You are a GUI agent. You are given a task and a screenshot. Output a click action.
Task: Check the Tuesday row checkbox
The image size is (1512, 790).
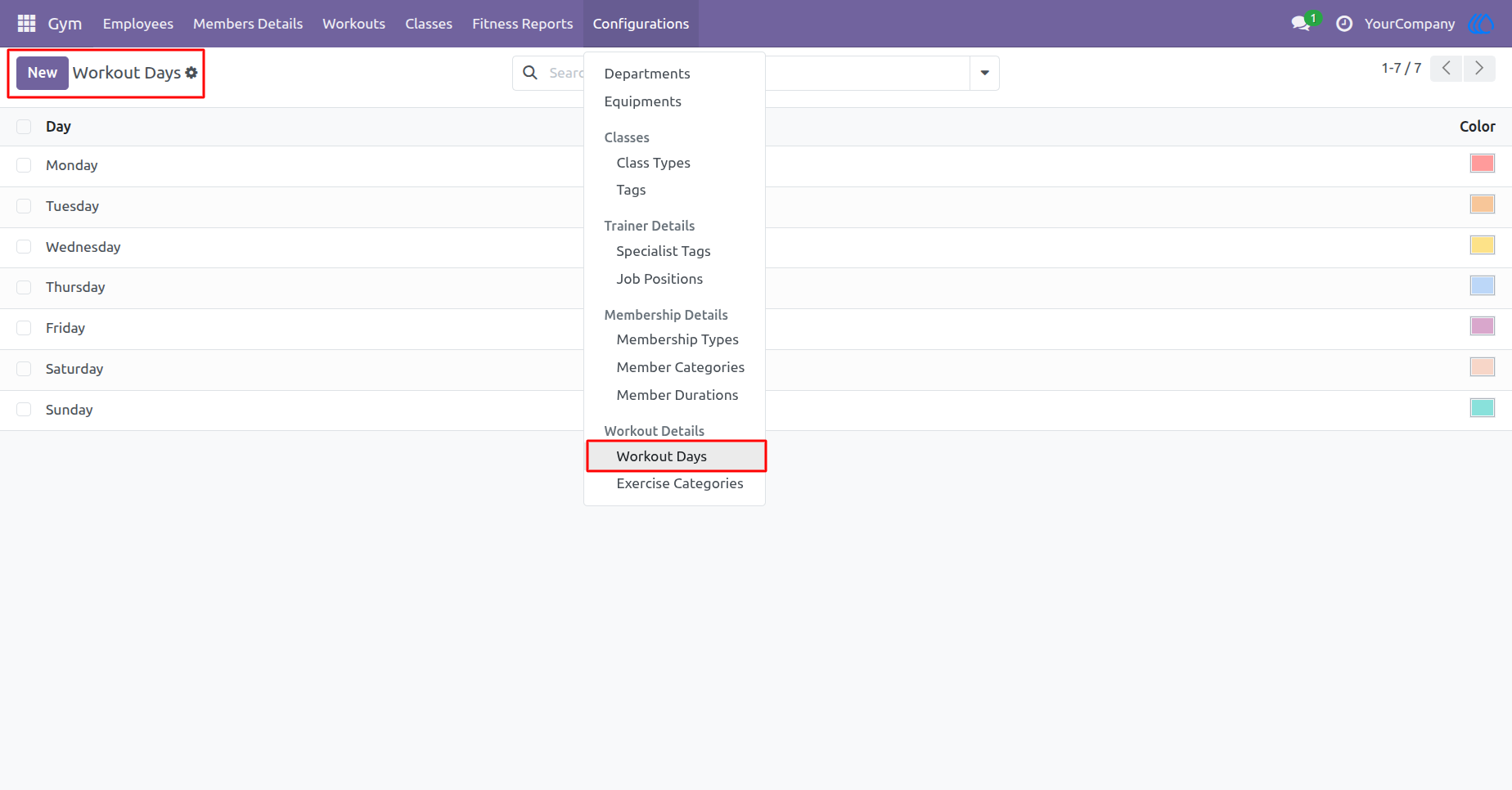click(24, 206)
